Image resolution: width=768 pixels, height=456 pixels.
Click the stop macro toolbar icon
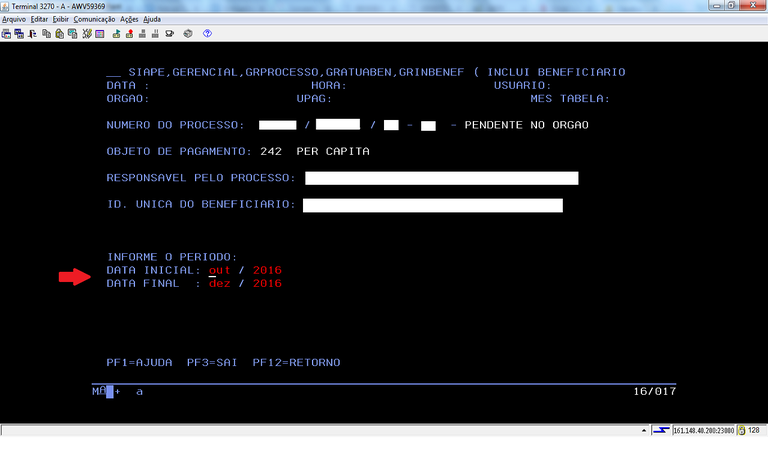point(142,34)
